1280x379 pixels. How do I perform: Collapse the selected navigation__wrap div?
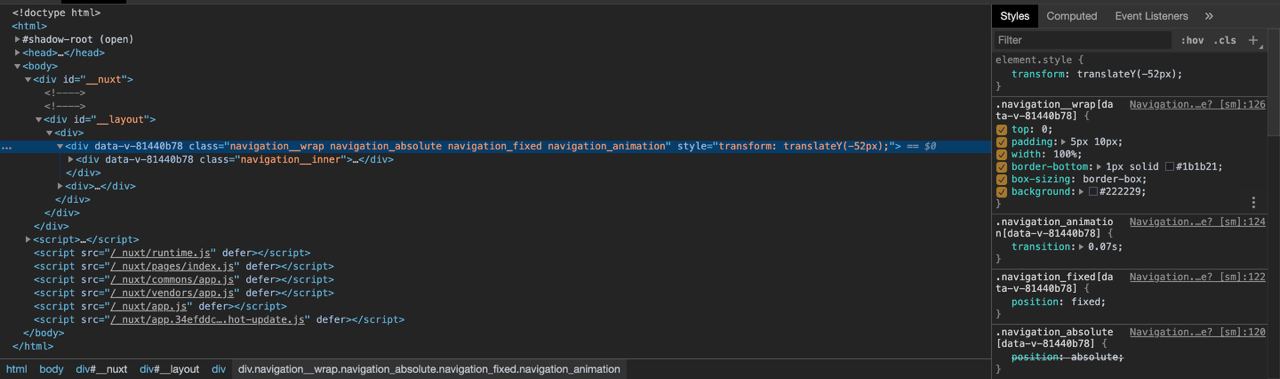click(x=60, y=146)
